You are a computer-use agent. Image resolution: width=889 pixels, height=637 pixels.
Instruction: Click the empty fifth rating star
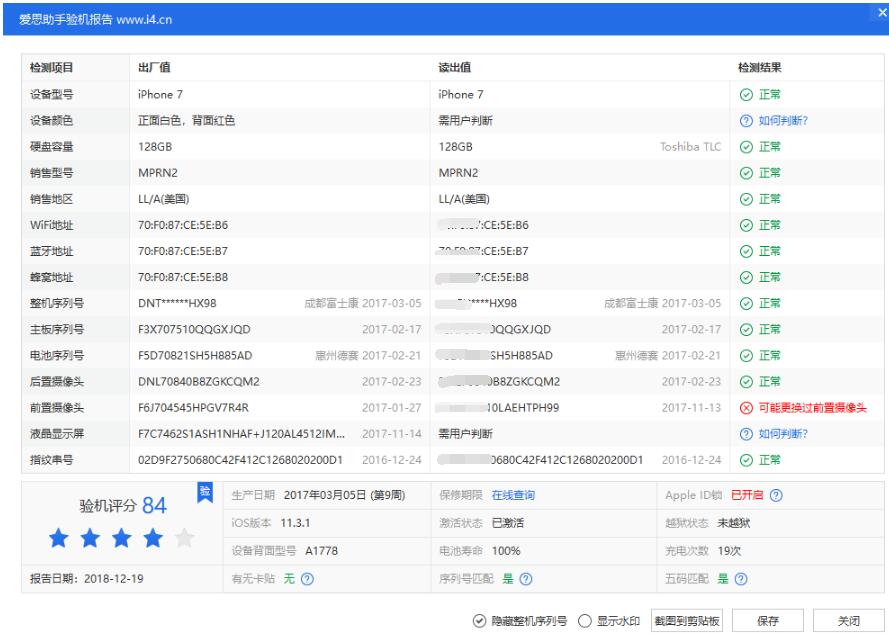pyautogui.click(x=183, y=537)
